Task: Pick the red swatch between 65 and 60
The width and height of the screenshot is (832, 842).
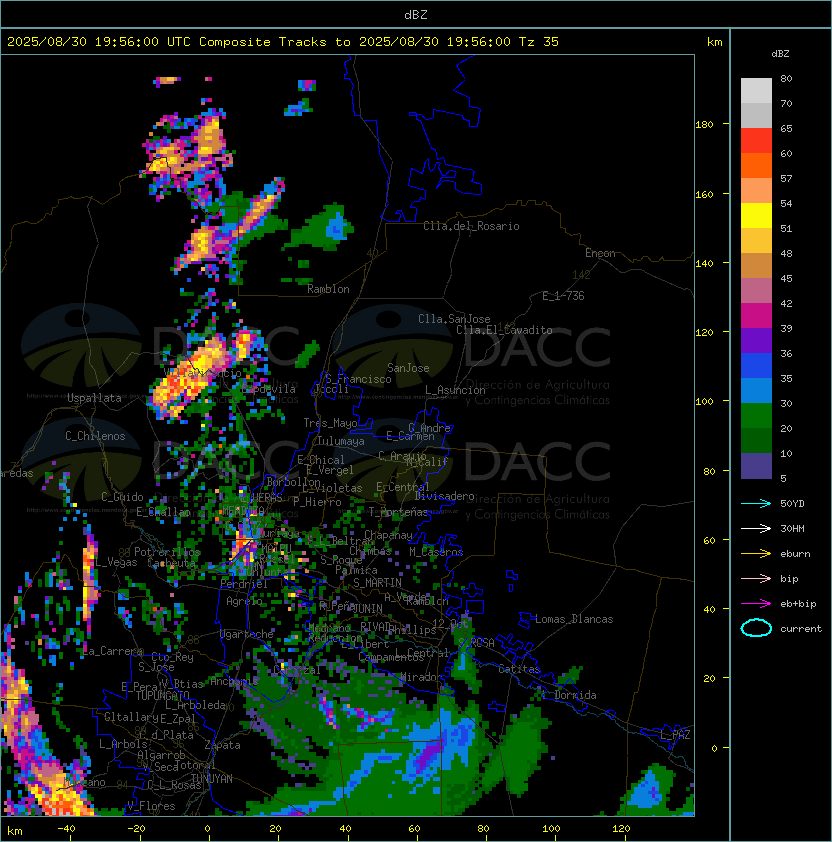Action: point(756,141)
